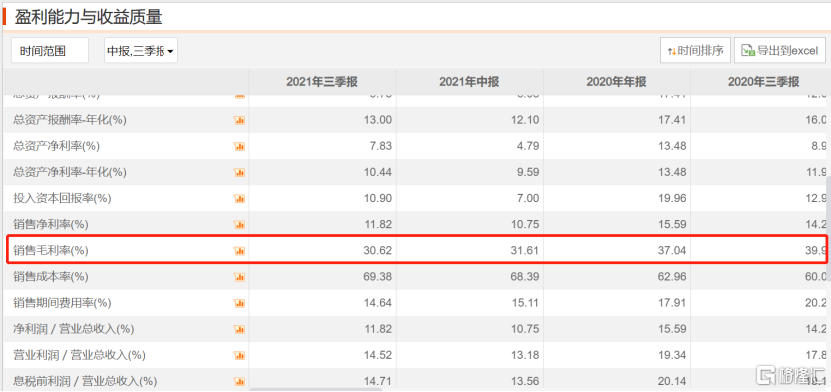Click 导出到excel export button
The image size is (831, 392).
(x=780, y=51)
